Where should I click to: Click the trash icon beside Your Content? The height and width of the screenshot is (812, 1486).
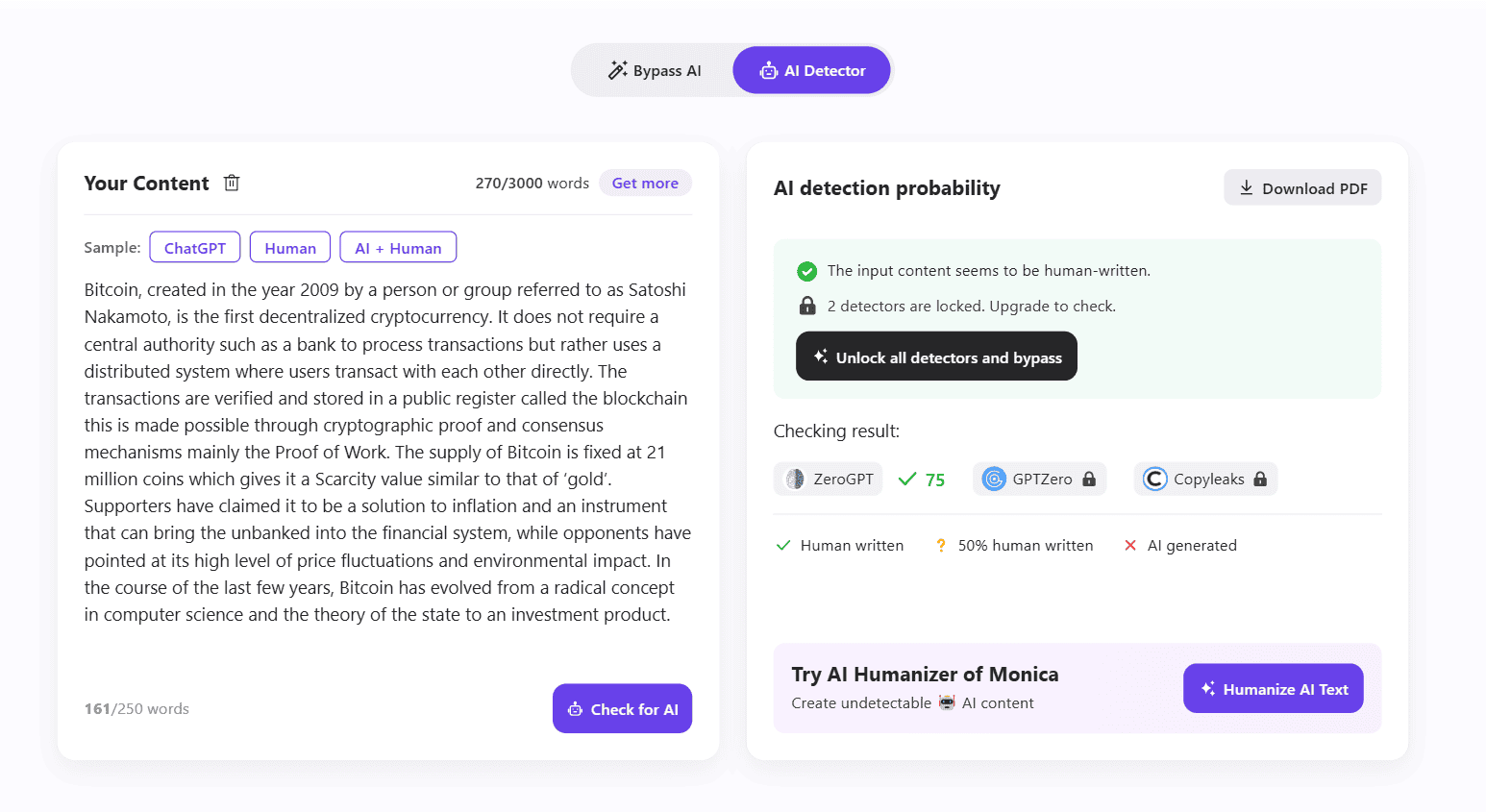coord(232,183)
